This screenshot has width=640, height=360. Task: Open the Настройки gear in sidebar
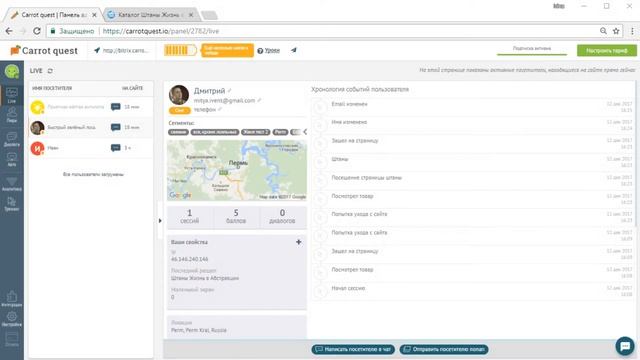point(12,319)
